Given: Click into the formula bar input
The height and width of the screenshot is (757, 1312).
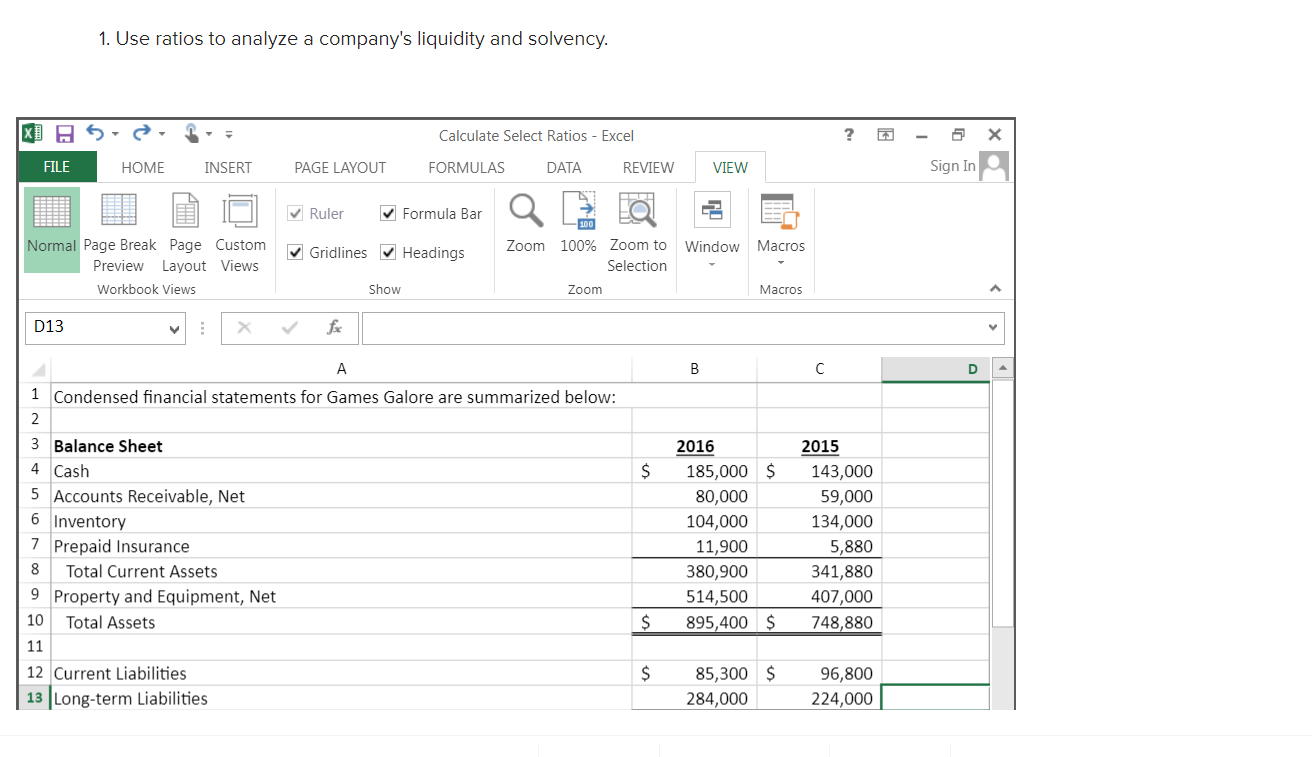Looking at the screenshot, I should 672,327.
